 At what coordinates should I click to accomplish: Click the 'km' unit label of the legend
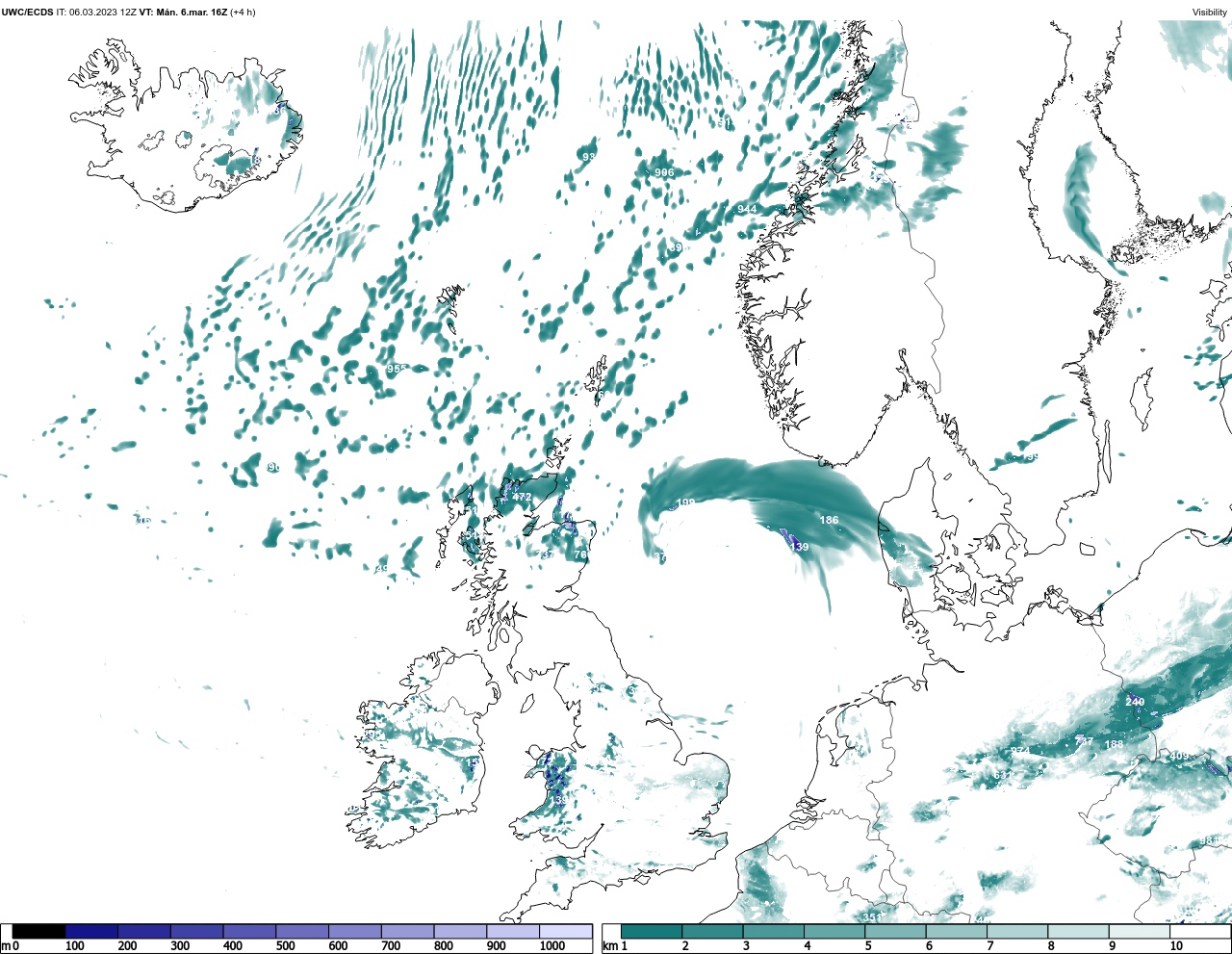609,946
